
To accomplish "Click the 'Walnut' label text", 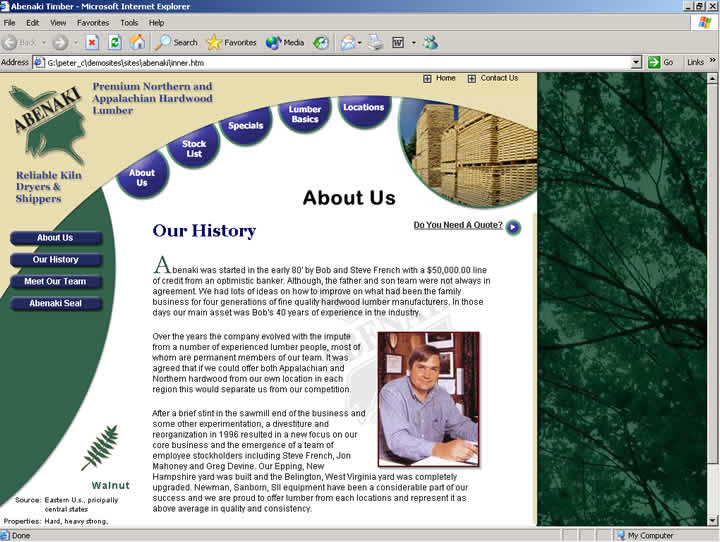I will click(x=111, y=486).
